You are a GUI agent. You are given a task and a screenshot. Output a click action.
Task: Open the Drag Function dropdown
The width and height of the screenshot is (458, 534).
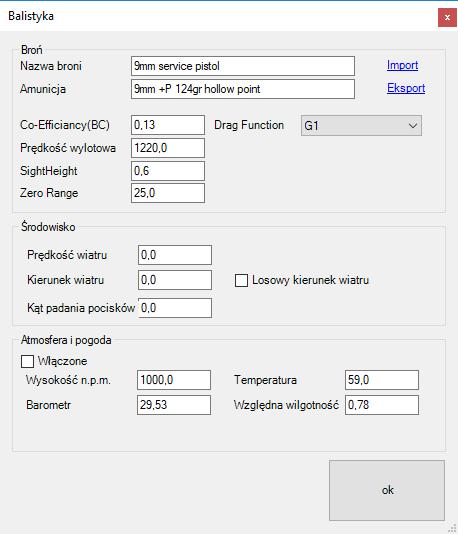tap(361, 126)
